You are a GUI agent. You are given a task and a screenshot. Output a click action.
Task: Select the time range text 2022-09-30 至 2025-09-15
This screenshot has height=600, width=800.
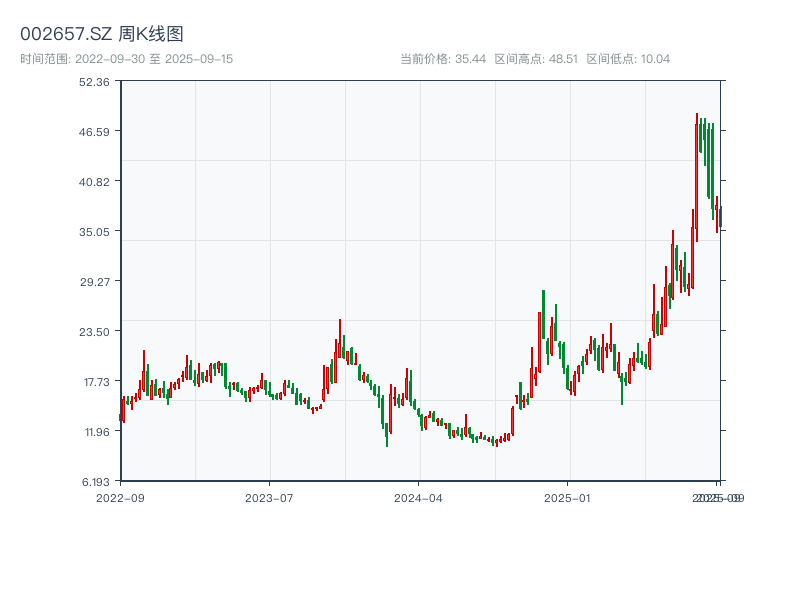click(154, 59)
